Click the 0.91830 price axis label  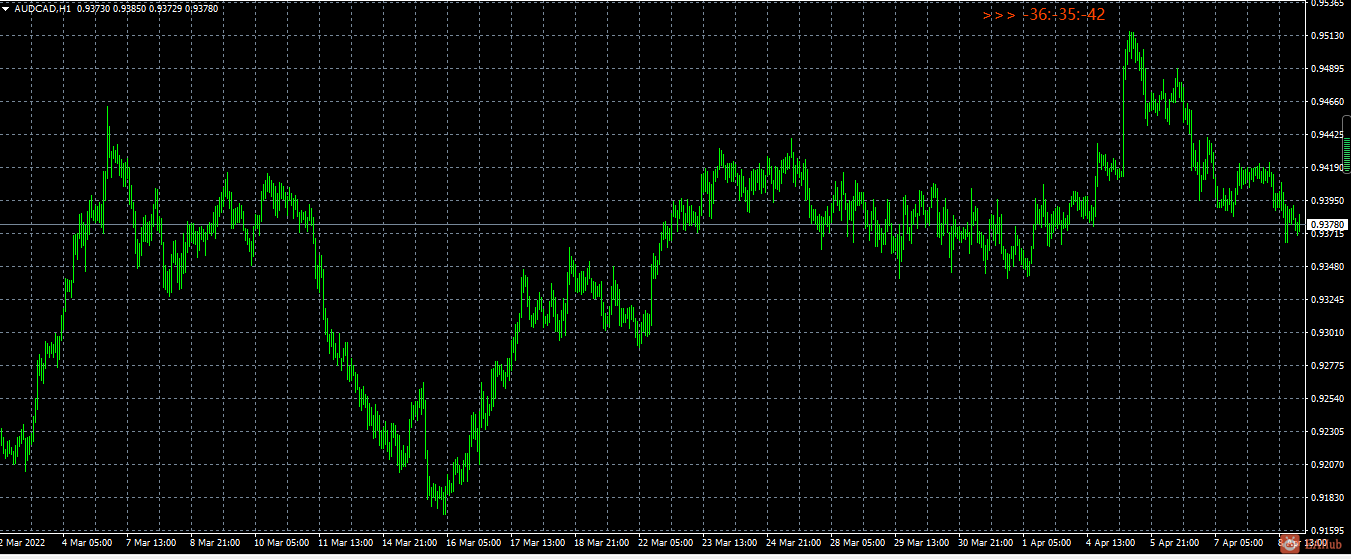point(1327,498)
